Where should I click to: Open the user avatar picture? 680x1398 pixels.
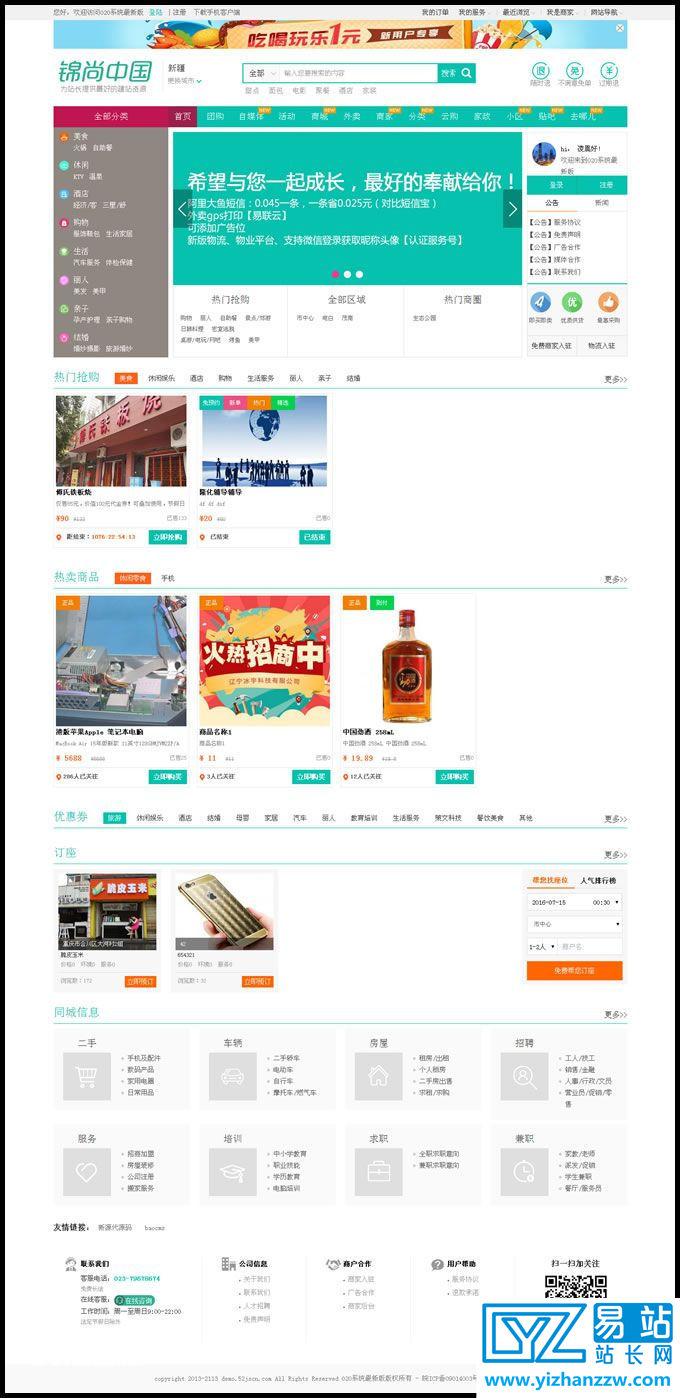pyautogui.click(x=543, y=153)
